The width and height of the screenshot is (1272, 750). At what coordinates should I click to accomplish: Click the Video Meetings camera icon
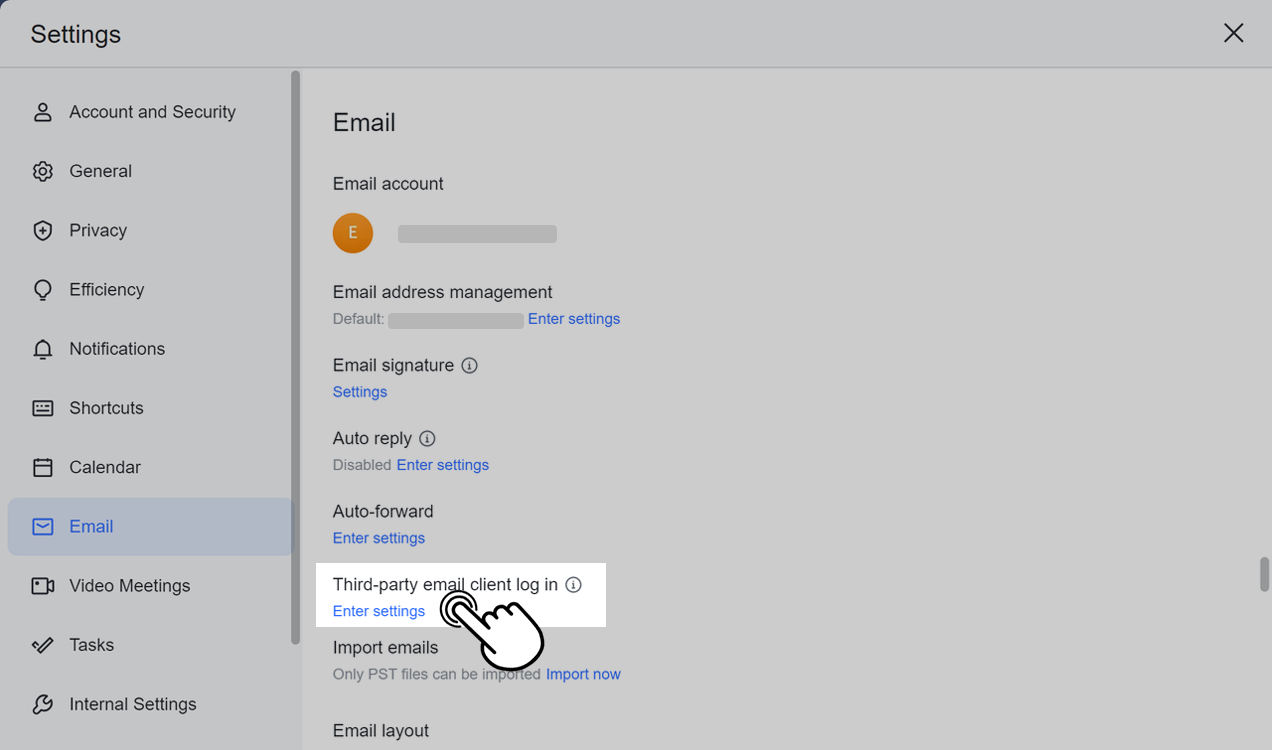[x=42, y=586]
